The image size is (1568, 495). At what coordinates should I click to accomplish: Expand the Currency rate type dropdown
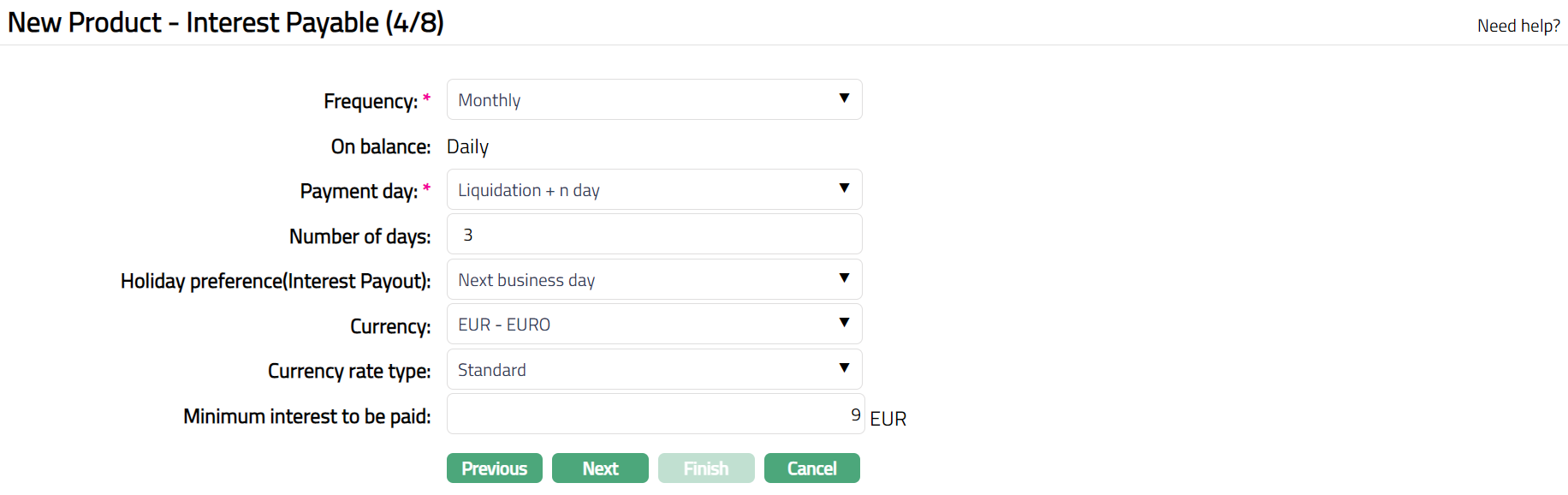pos(654,370)
